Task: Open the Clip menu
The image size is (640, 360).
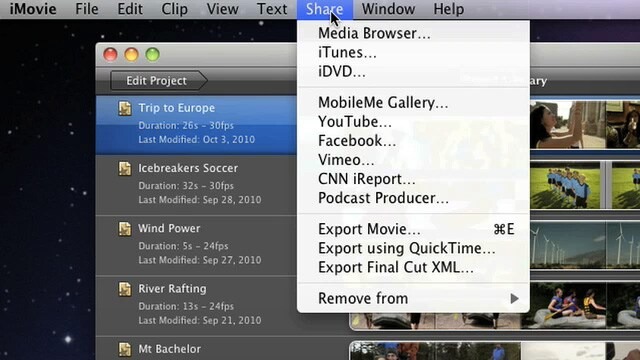Action: click(174, 9)
